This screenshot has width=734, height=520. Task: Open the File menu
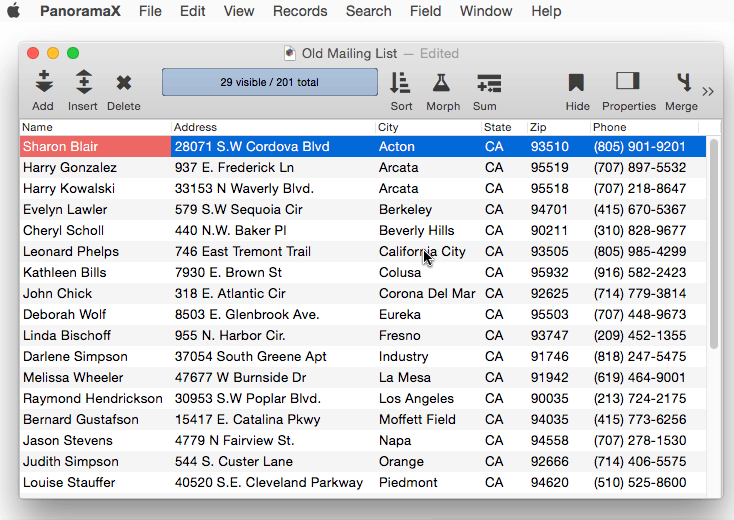(x=150, y=11)
